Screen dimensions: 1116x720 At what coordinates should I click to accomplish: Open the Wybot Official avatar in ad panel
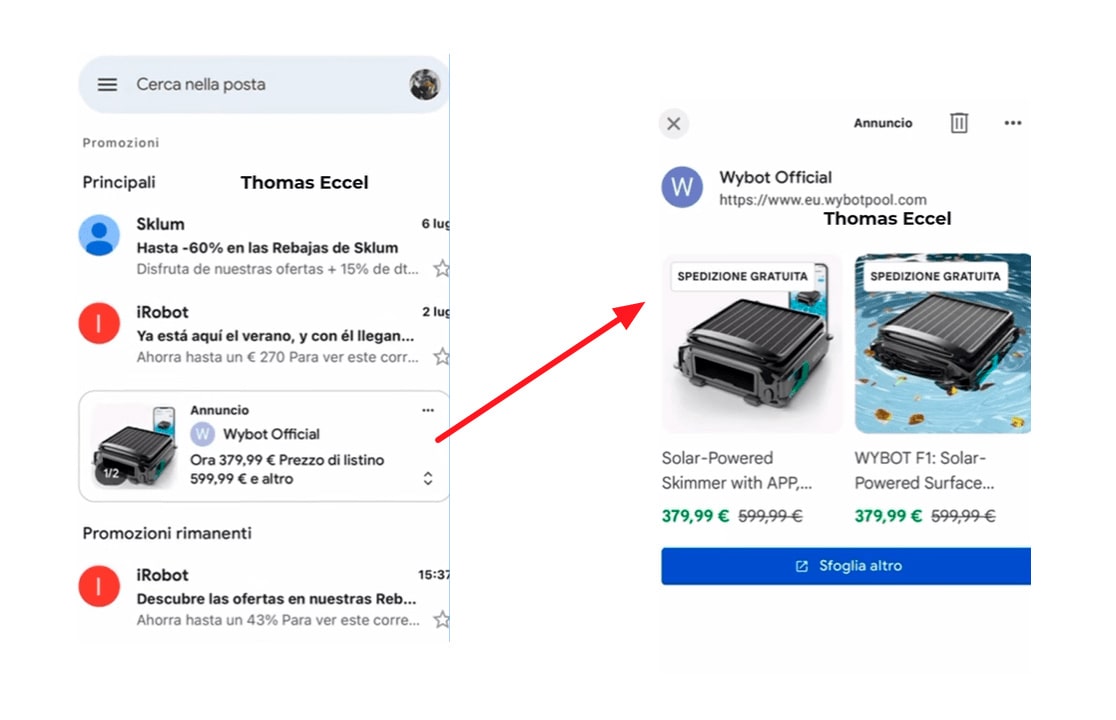pyautogui.click(x=682, y=187)
